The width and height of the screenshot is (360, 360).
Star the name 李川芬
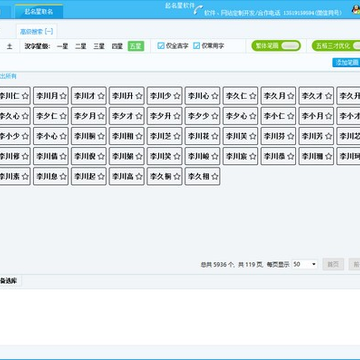(291, 136)
